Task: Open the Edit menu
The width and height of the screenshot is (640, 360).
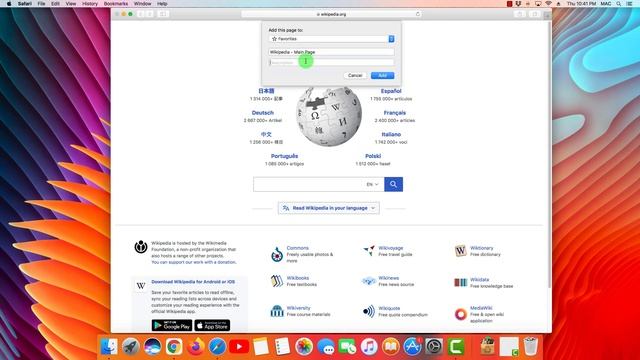Action: pos(55,4)
